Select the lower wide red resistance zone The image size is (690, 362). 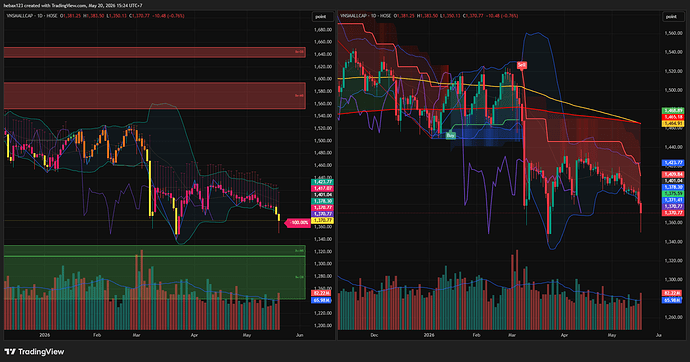click(154, 95)
